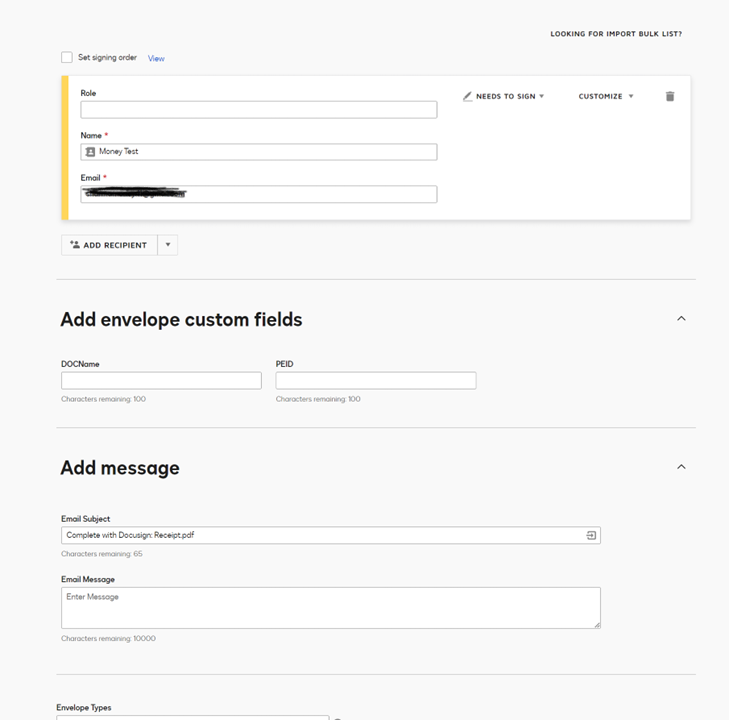Click the address book icon in Name field
729x720 pixels.
click(x=90, y=152)
